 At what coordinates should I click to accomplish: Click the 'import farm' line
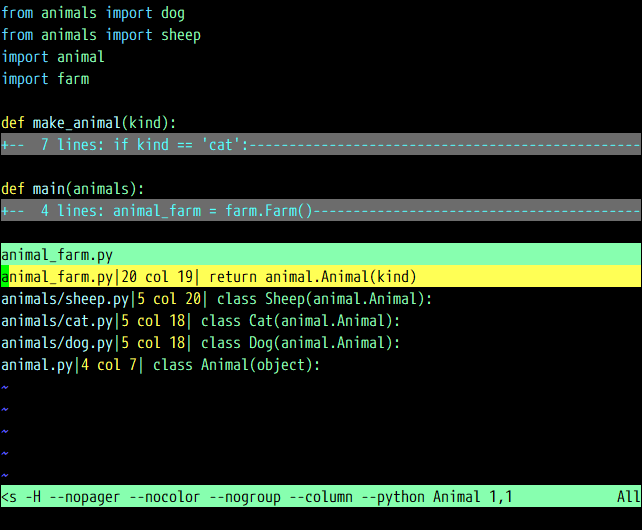pyautogui.click(x=45, y=79)
